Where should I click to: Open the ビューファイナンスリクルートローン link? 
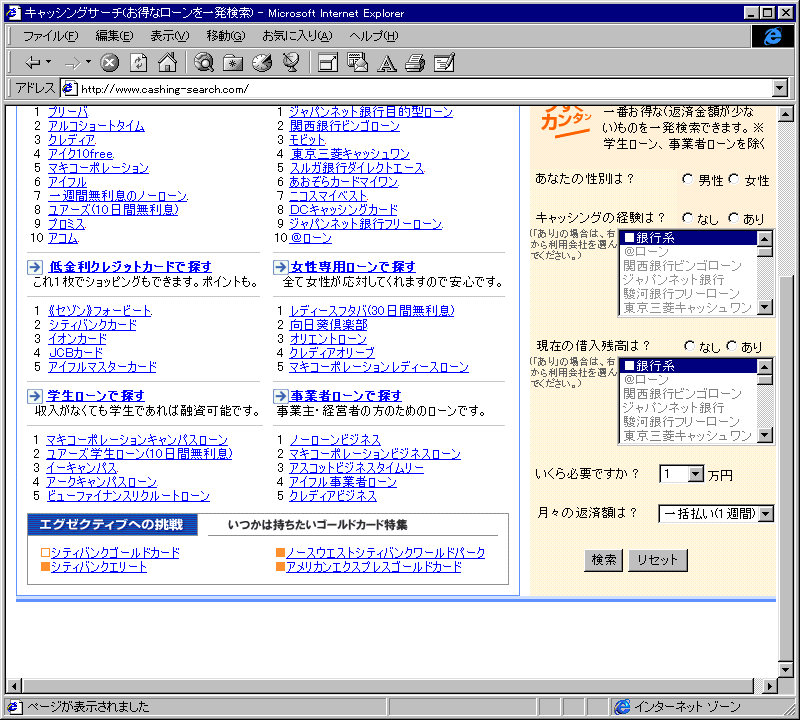click(128, 496)
